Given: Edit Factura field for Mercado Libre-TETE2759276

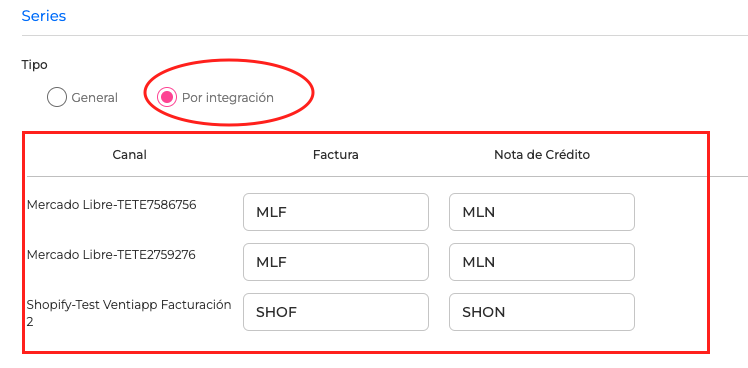Looking at the screenshot, I should pyautogui.click(x=336, y=262).
